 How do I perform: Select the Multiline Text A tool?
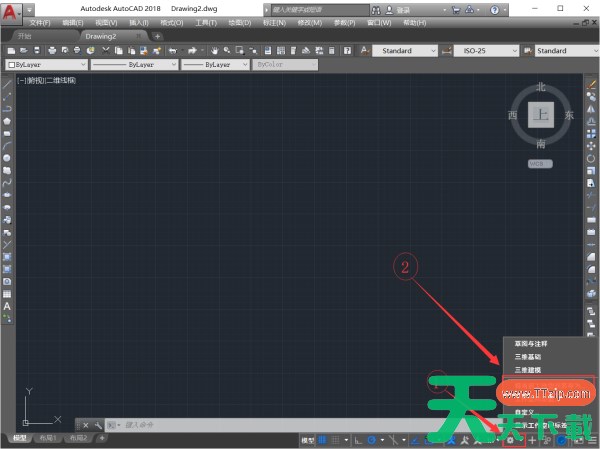[x=7, y=306]
